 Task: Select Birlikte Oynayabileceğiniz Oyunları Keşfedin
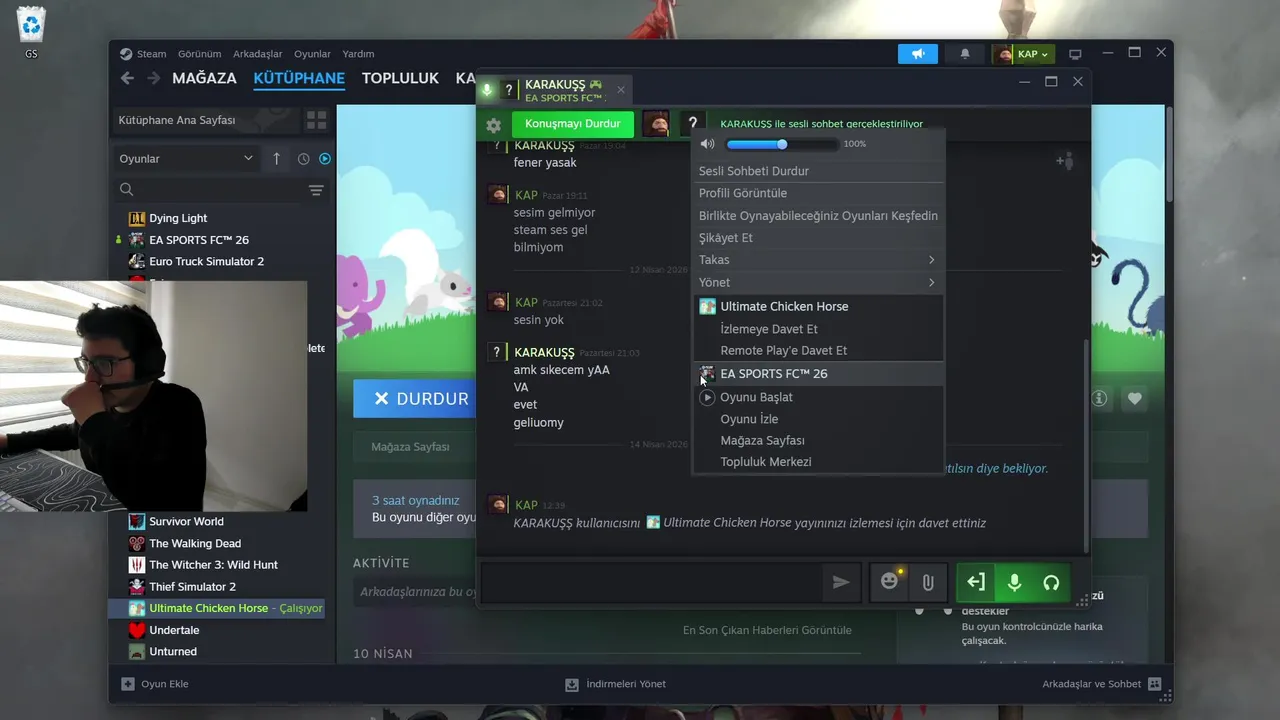click(x=818, y=216)
